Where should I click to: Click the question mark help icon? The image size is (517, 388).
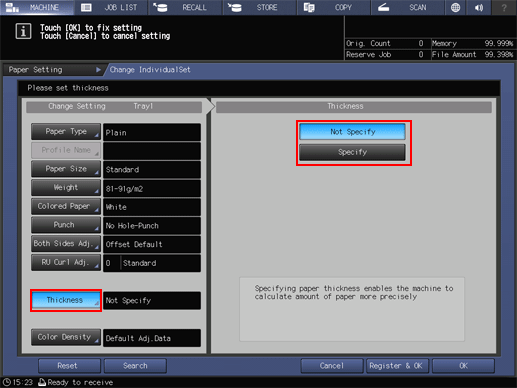click(x=504, y=7)
